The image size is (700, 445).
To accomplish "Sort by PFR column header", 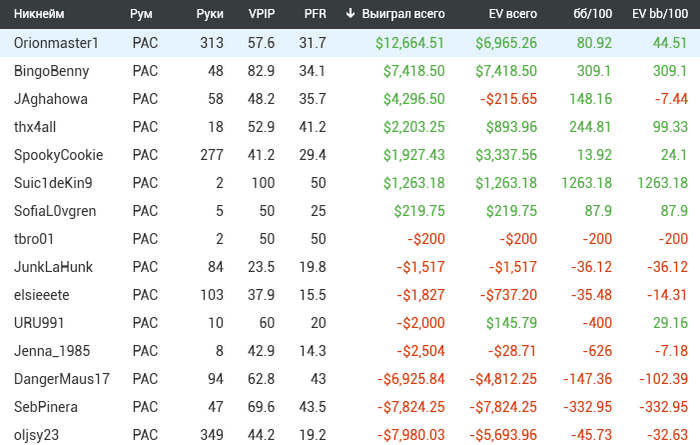I will (314, 14).
